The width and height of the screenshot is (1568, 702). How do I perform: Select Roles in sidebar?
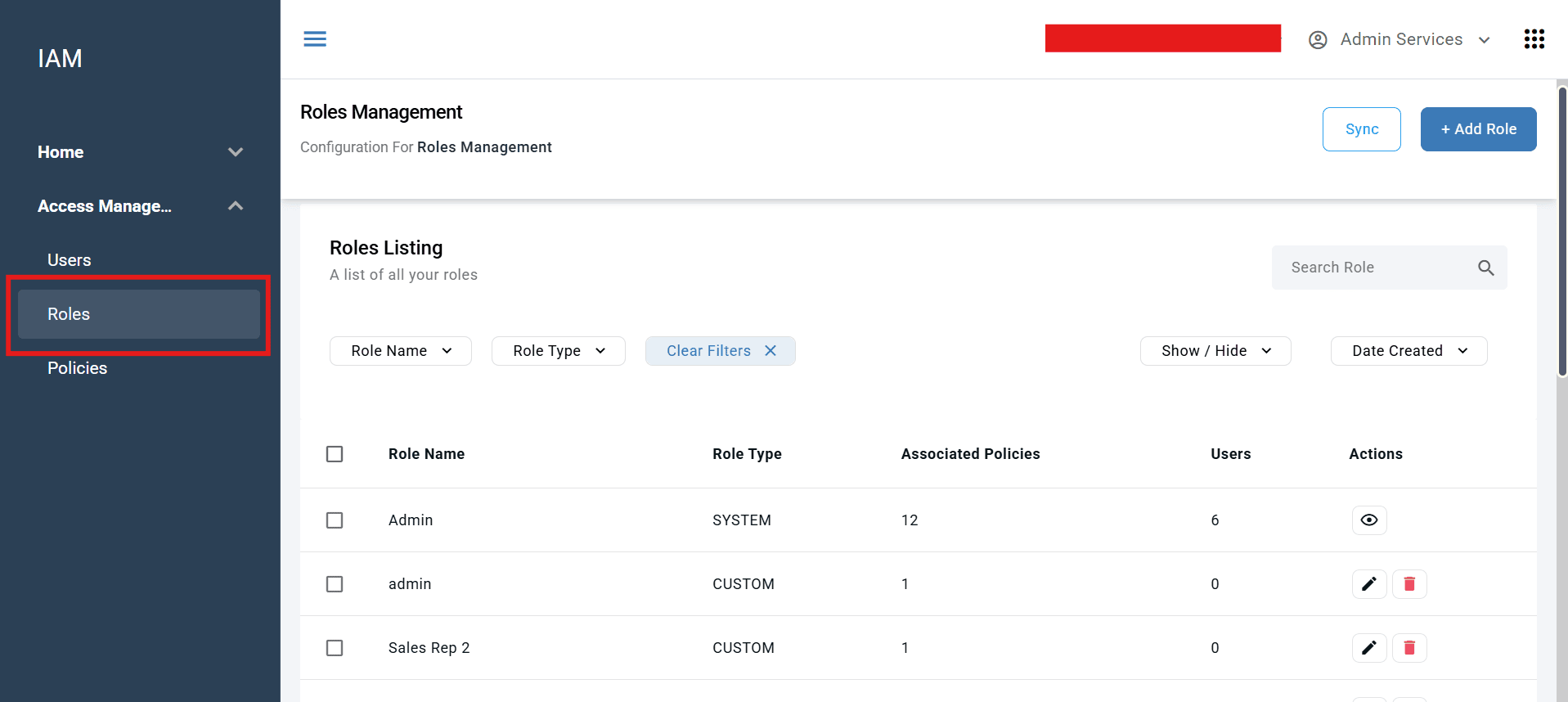click(x=139, y=314)
